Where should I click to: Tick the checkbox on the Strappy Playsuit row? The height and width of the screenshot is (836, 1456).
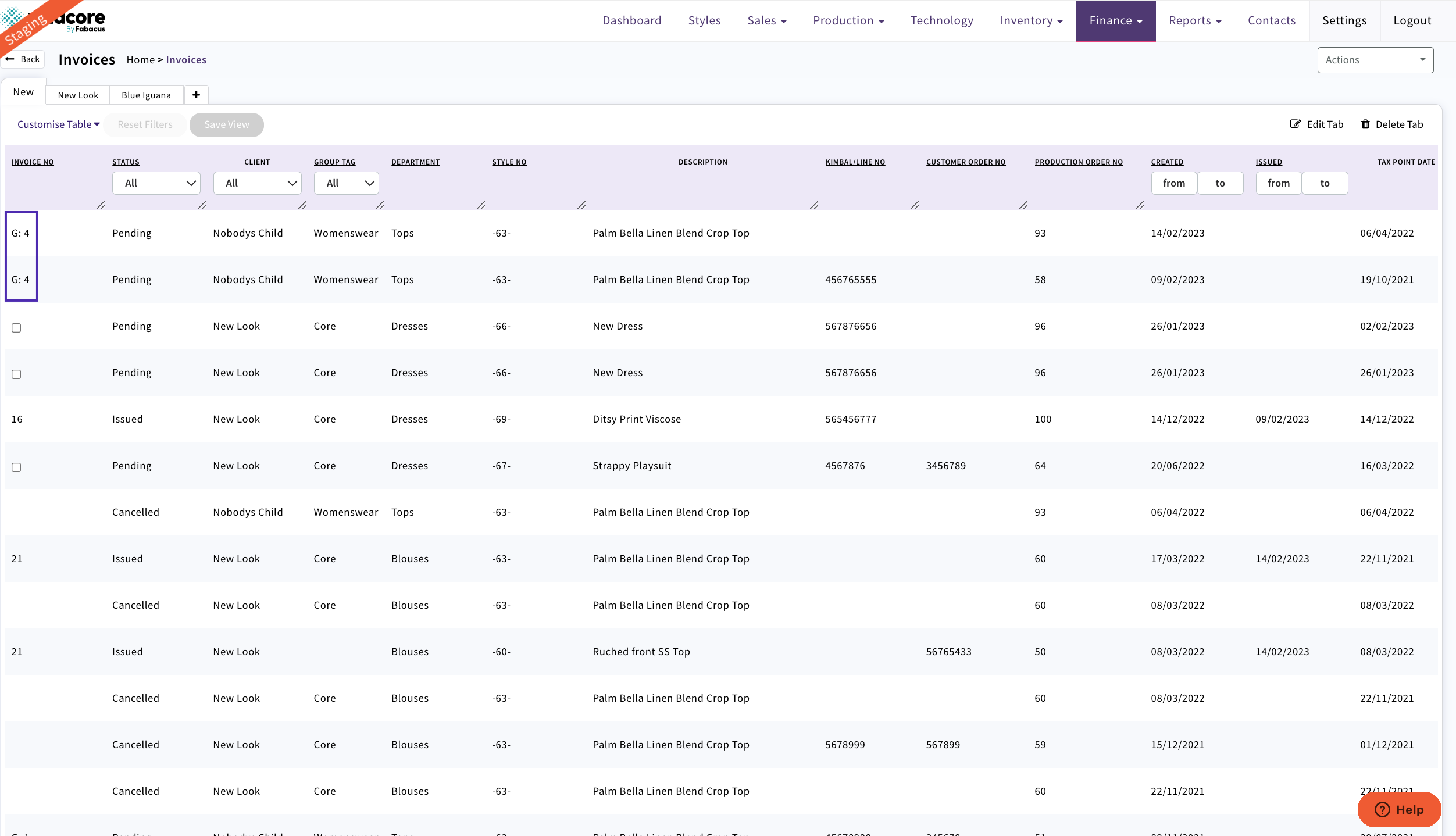point(16,467)
